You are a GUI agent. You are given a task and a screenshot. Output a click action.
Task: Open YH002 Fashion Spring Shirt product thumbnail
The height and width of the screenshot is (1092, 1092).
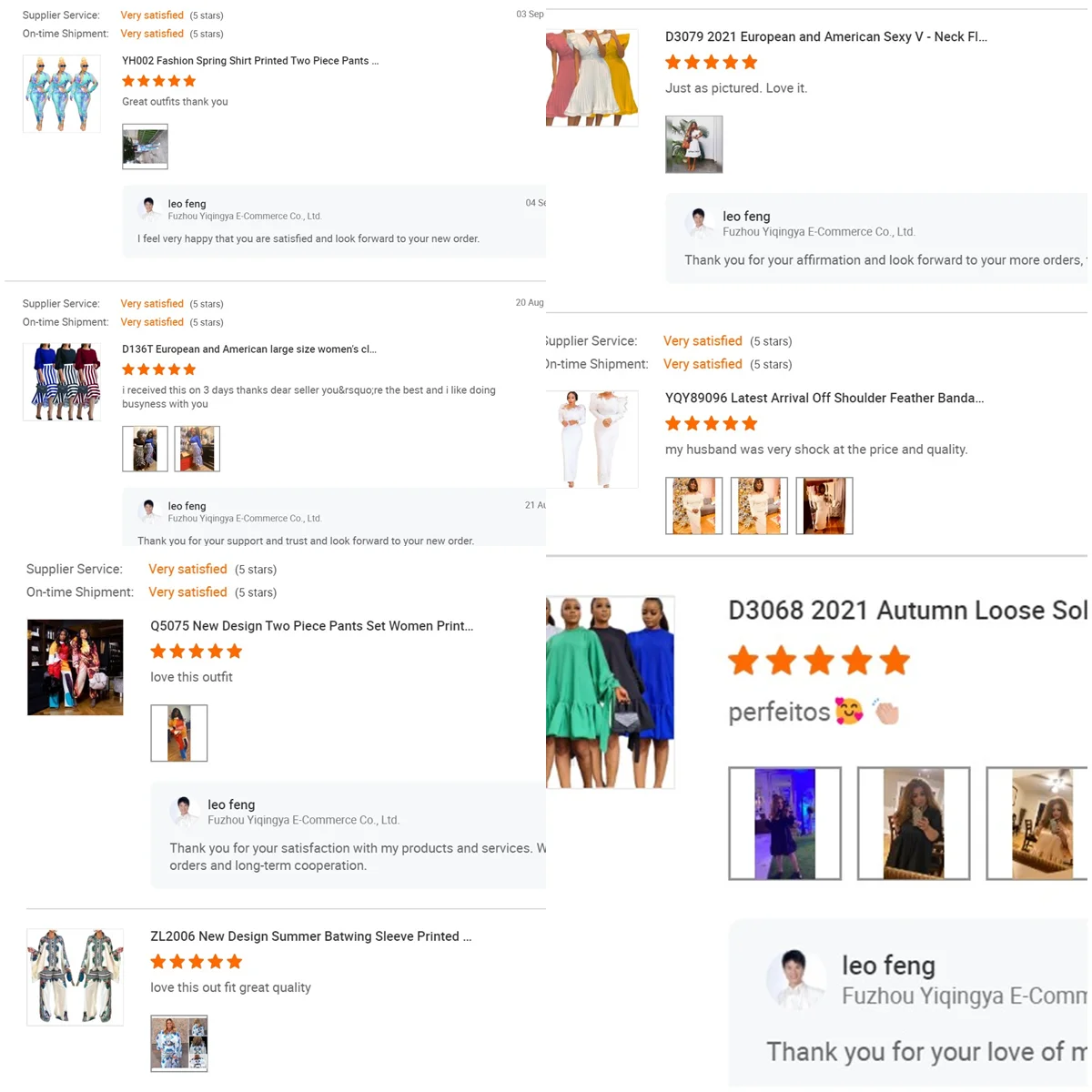(x=62, y=94)
